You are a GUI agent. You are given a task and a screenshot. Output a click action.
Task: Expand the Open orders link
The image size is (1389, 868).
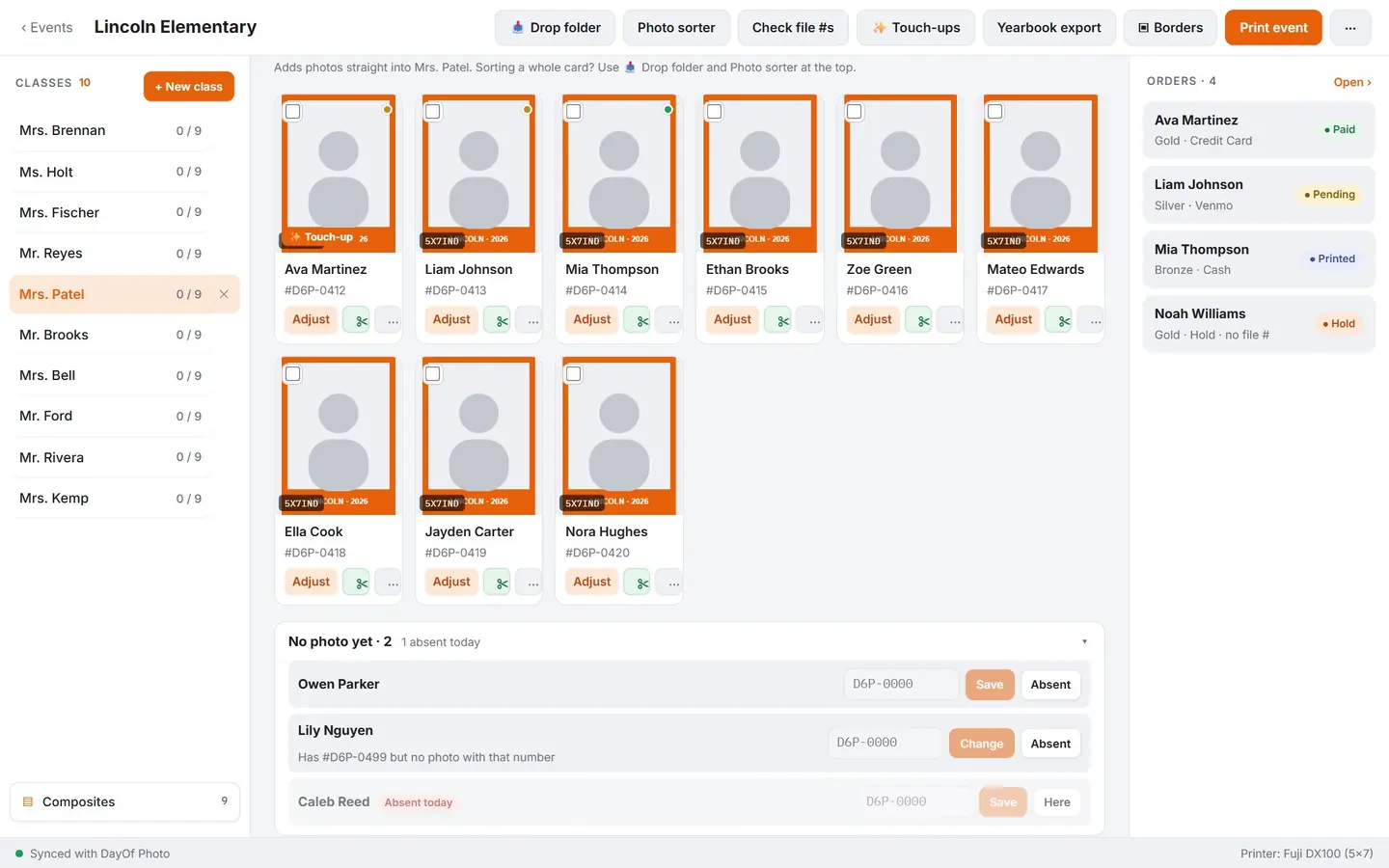point(1352,82)
